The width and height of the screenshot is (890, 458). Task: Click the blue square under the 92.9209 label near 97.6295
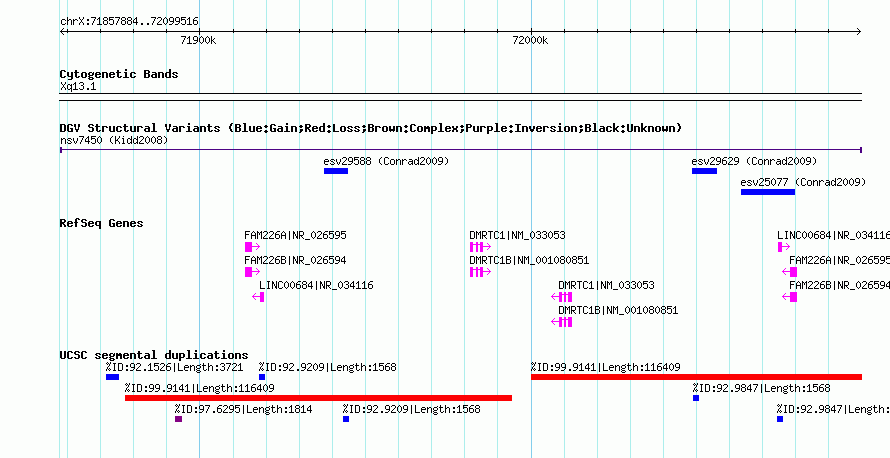346,419
